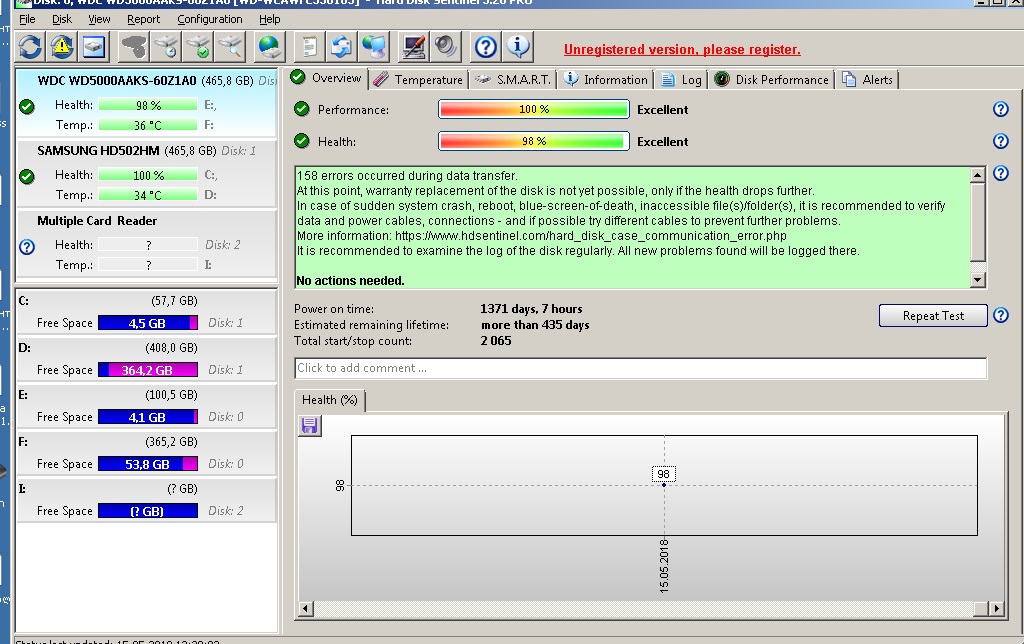Click help icon beside the Performance bar
This screenshot has height=644, width=1024.
click(1000, 110)
